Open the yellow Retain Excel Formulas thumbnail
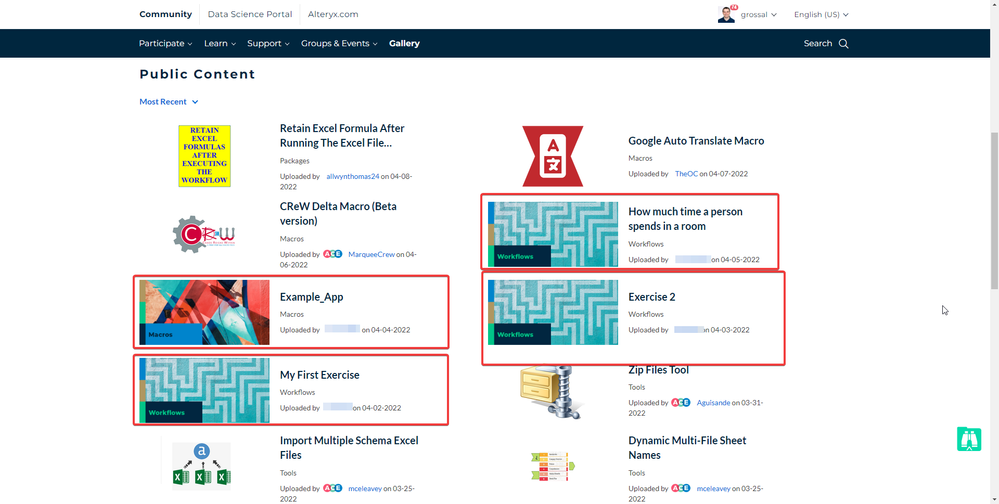 coord(204,156)
